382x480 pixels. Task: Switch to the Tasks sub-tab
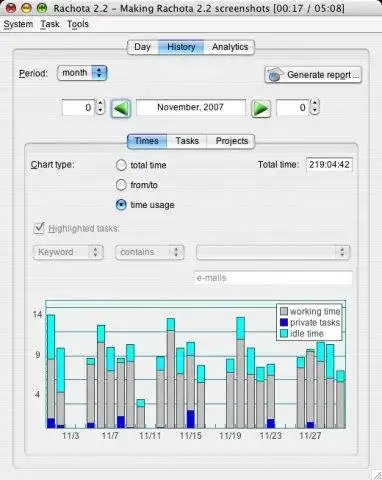pyautogui.click(x=187, y=141)
